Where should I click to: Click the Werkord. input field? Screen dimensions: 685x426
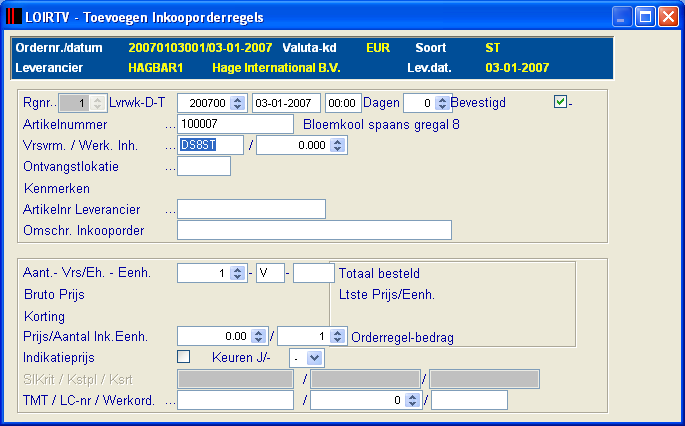469,400
